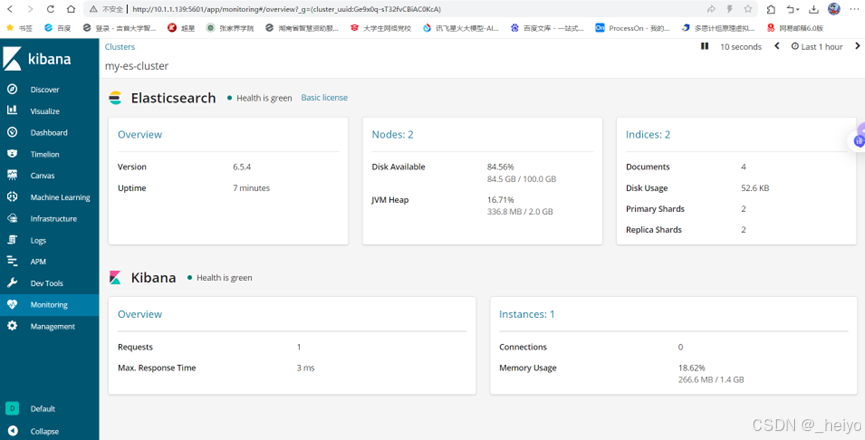Image resolution: width=865 pixels, height=440 pixels.
Task: Click the share icon in address bar
Action: (x=711, y=9)
